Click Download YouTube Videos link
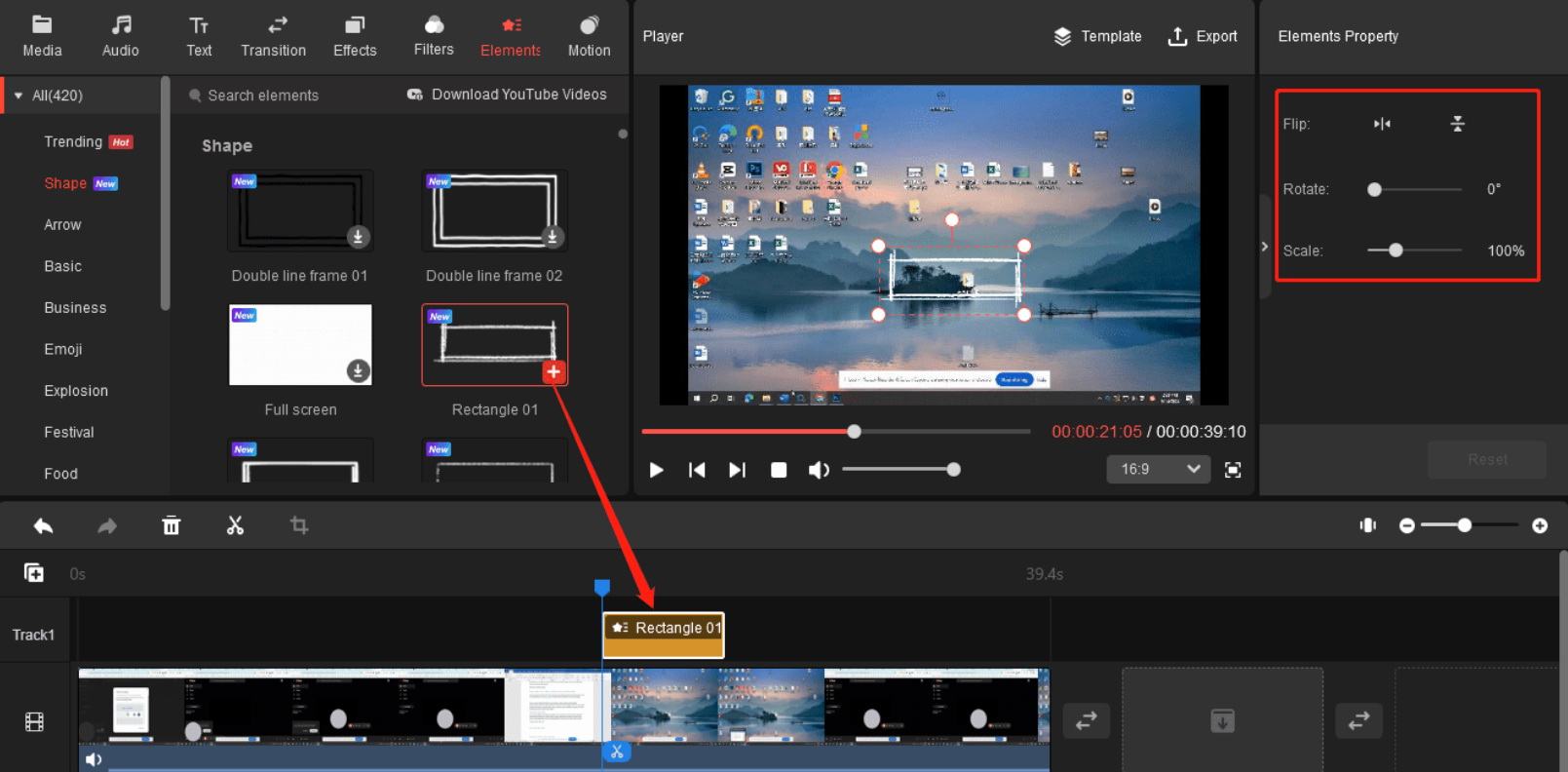 (x=507, y=95)
